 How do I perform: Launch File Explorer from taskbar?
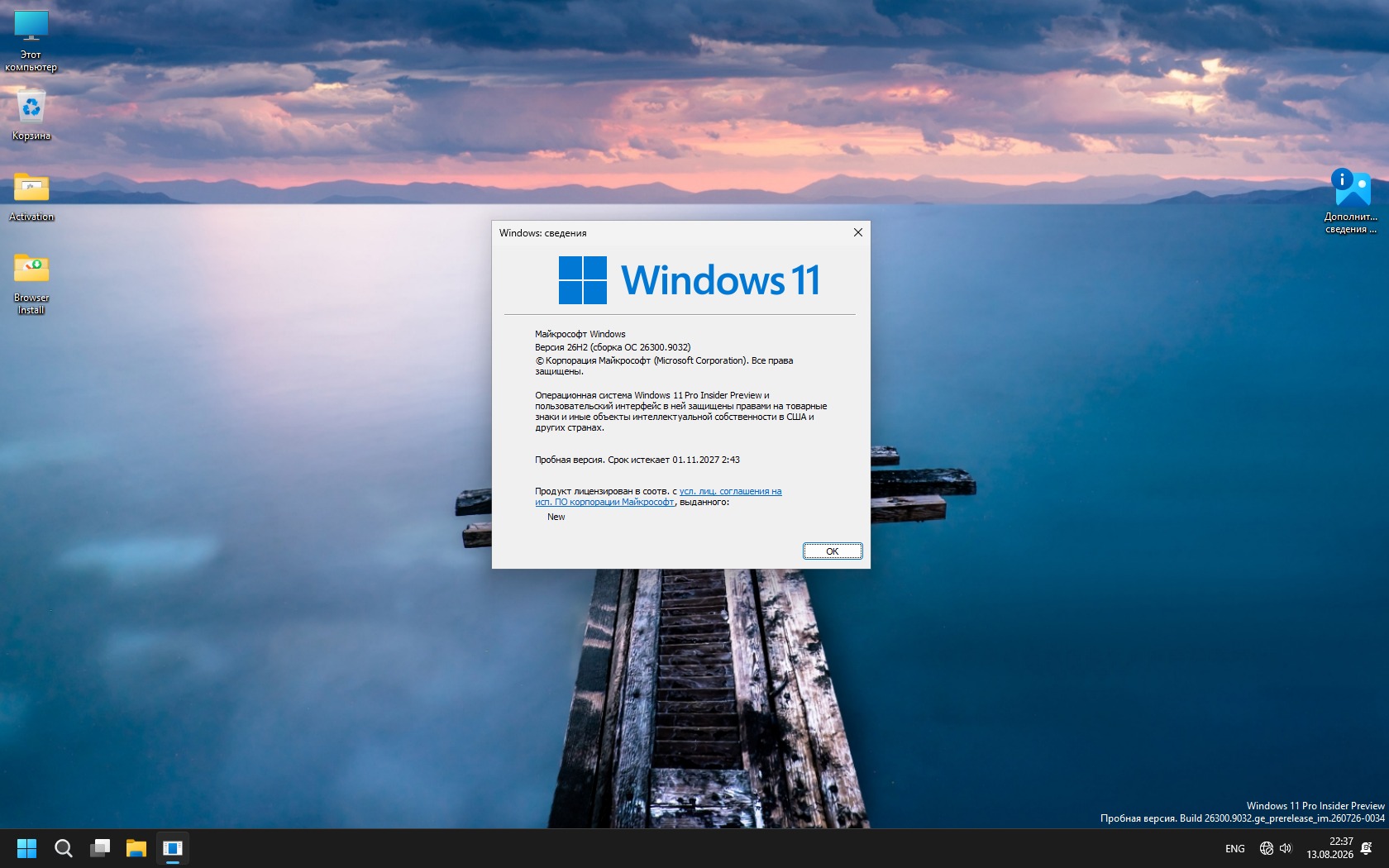[136, 848]
